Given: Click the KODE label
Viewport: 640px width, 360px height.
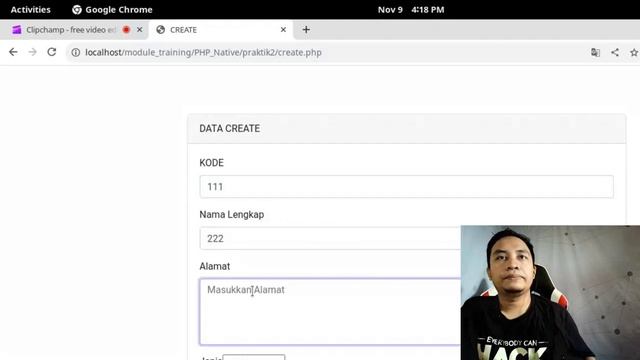Looking at the screenshot, I should pos(211,163).
